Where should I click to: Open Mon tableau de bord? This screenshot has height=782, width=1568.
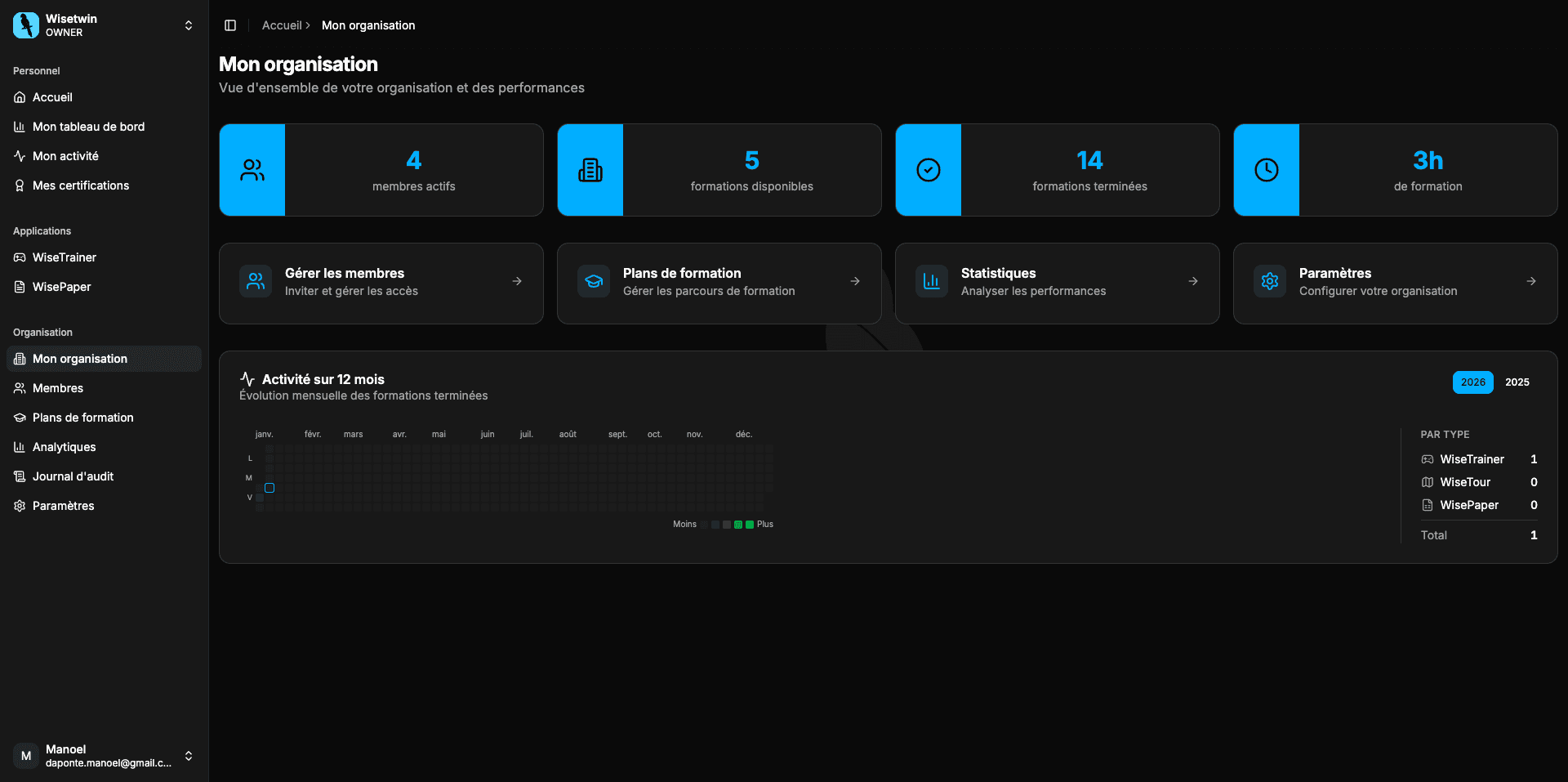[x=88, y=126]
